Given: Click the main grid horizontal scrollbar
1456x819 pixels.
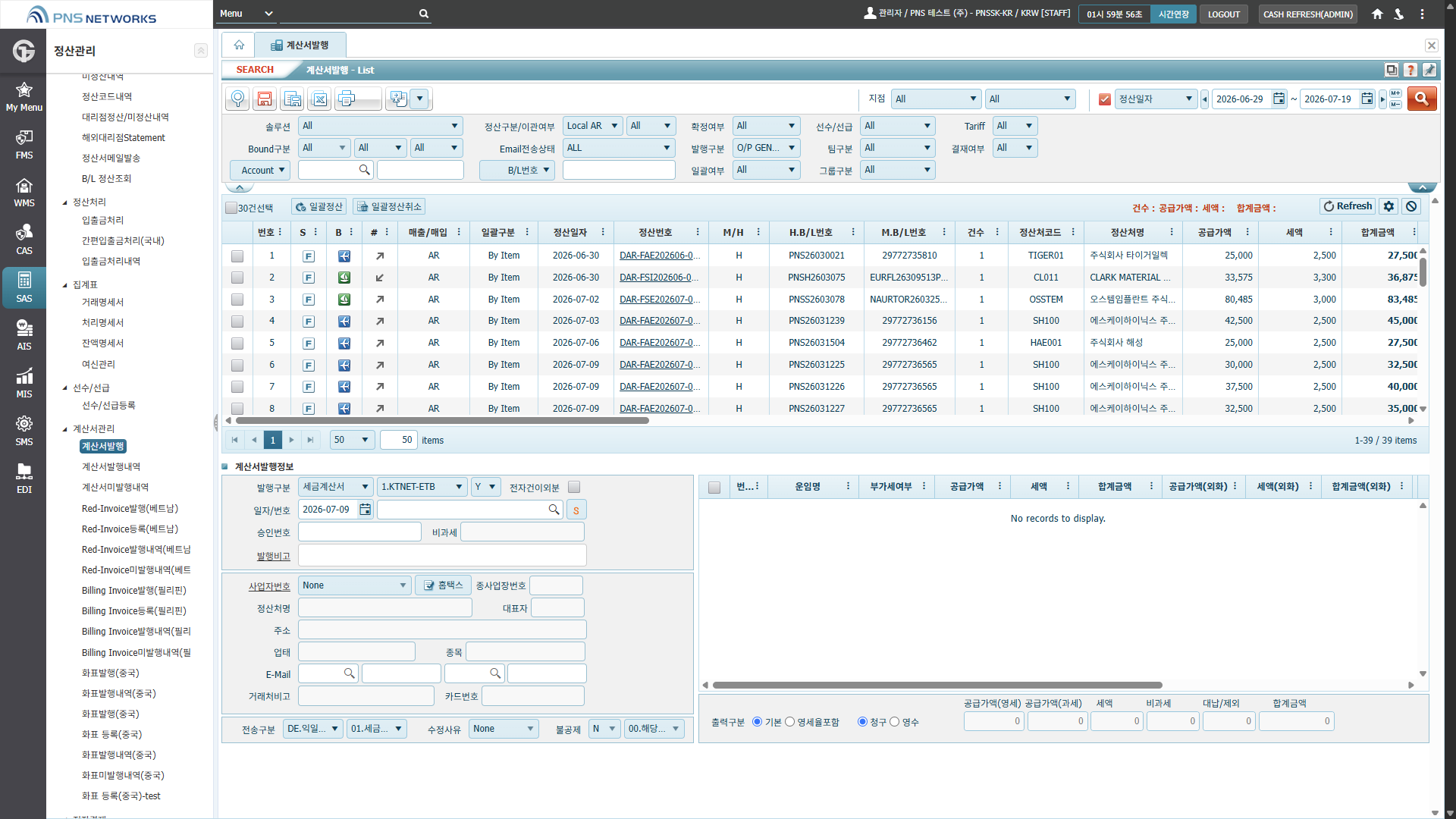Looking at the screenshot, I should pyautogui.click(x=442, y=420).
